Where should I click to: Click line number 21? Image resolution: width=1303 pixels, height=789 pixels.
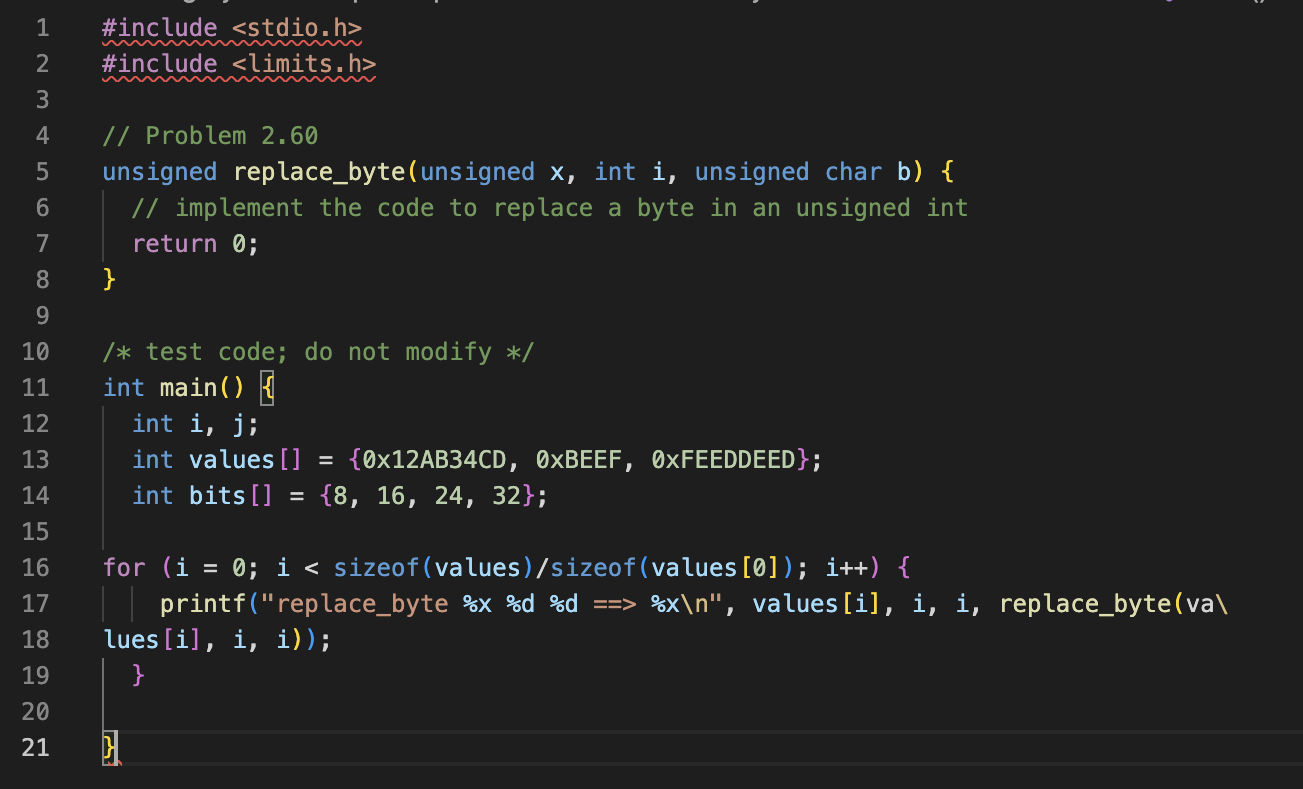[35, 747]
